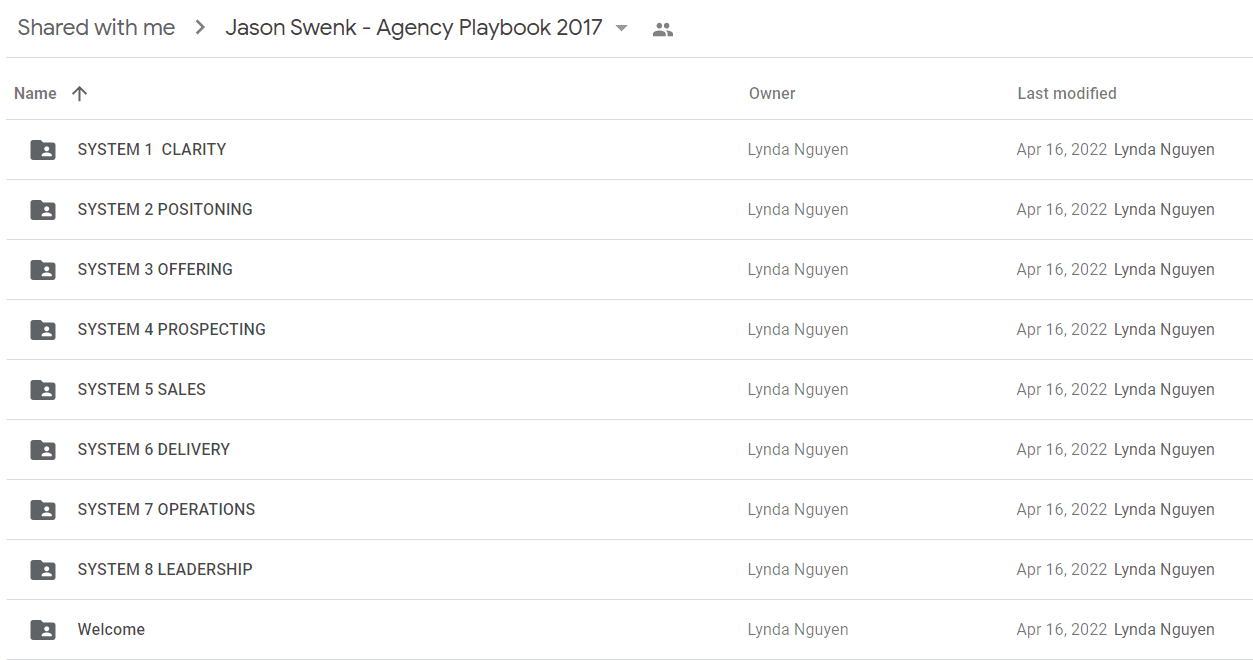Click the shared people icon in breadcrumb
The height and width of the screenshot is (660, 1253).
click(x=662, y=29)
